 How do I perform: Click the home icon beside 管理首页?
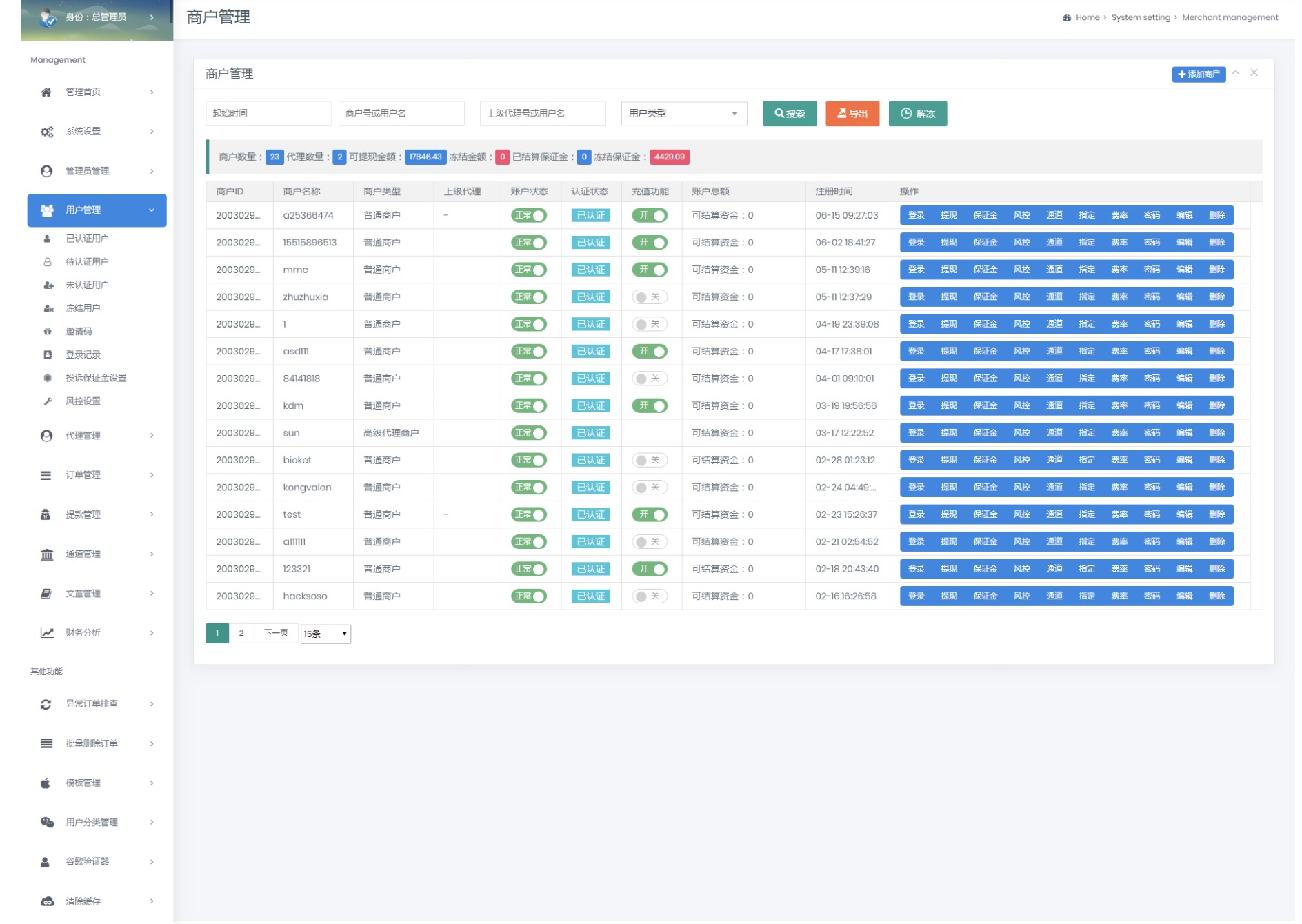pos(46,92)
